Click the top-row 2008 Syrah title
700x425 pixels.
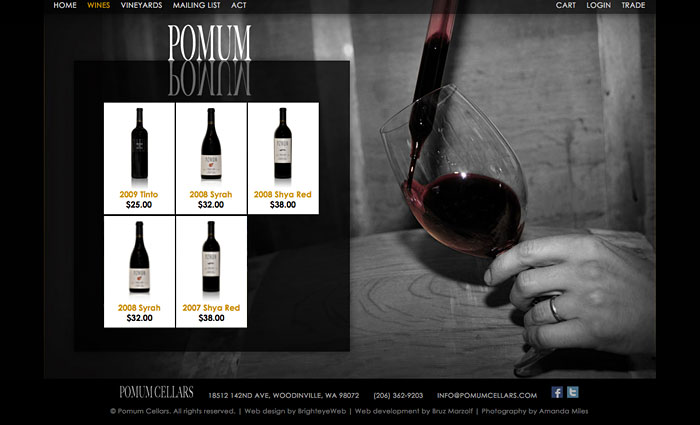pos(211,194)
